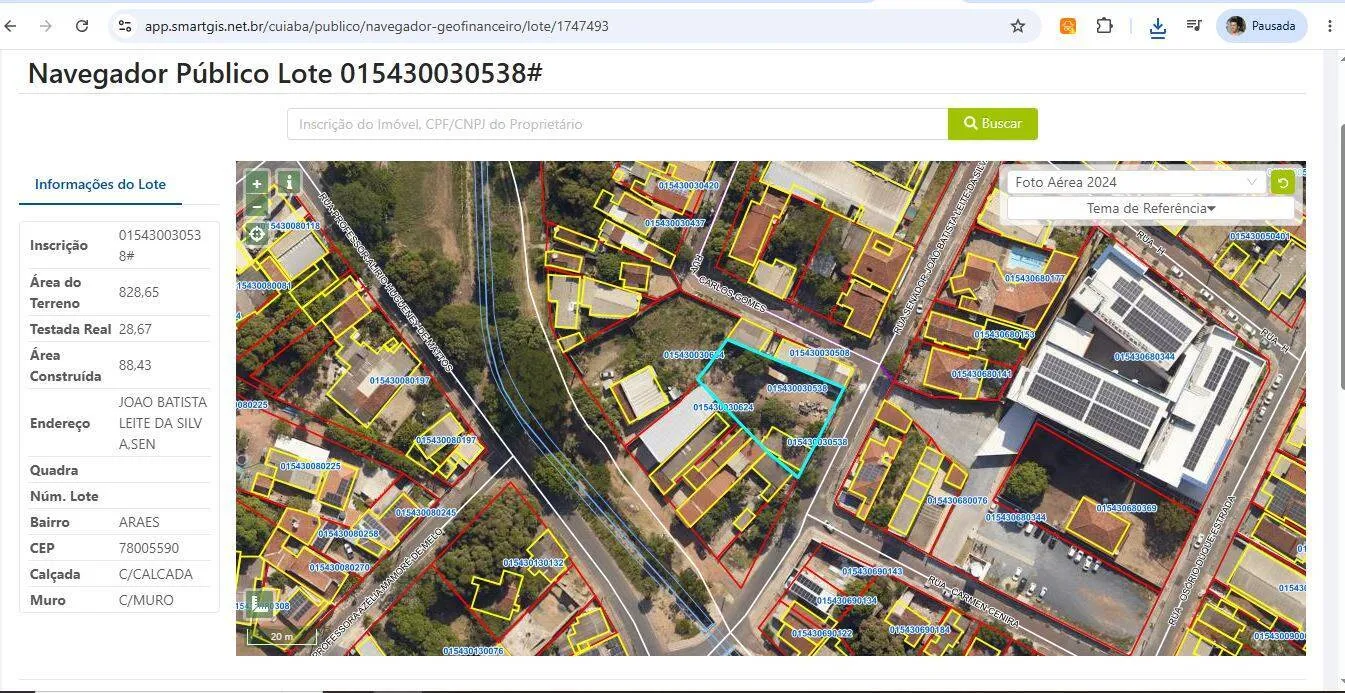
Task: Activate the map info tool
Action: coord(288,182)
